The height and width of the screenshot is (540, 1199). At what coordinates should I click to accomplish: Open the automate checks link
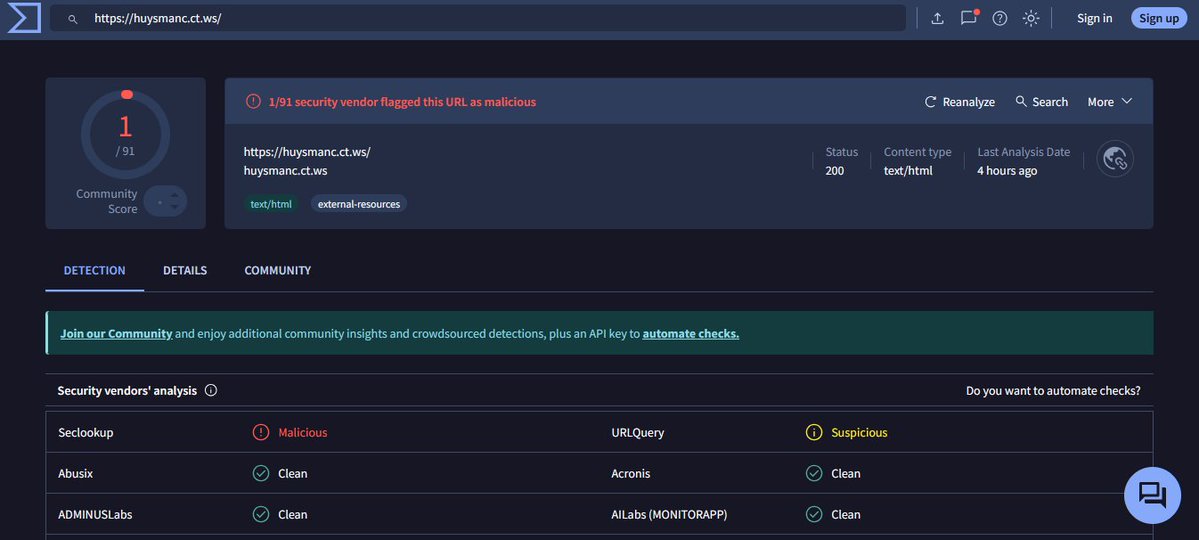[x=690, y=333]
